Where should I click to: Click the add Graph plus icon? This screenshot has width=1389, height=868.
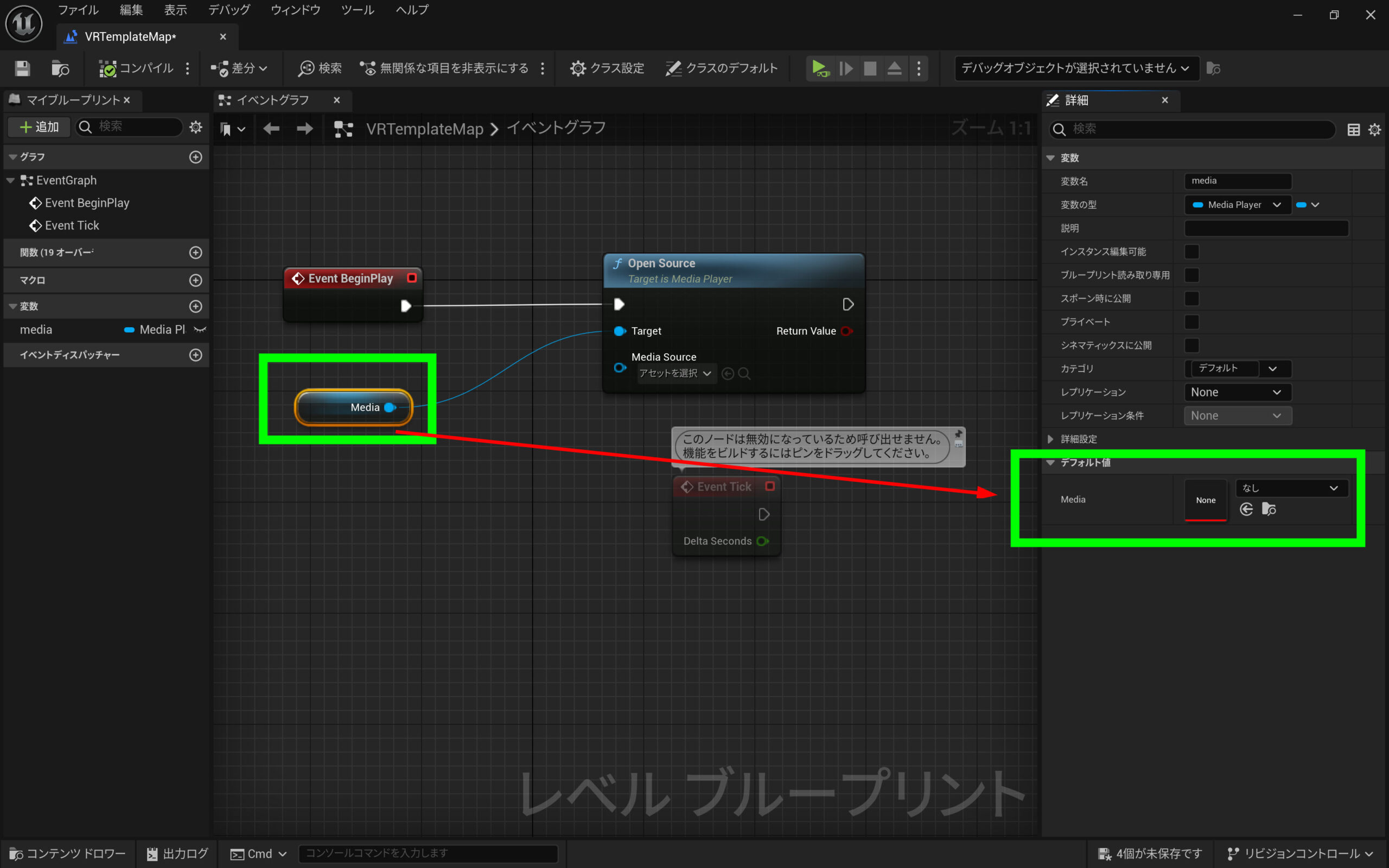point(196,157)
